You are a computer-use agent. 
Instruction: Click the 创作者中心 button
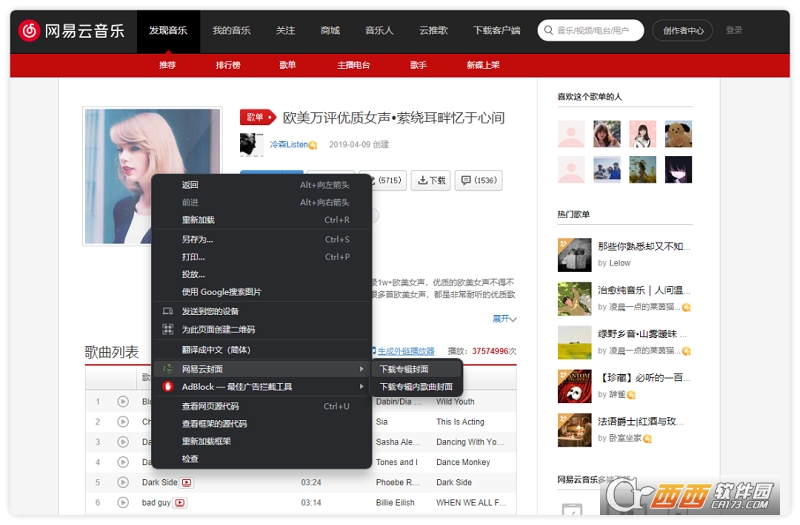(683, 31)
